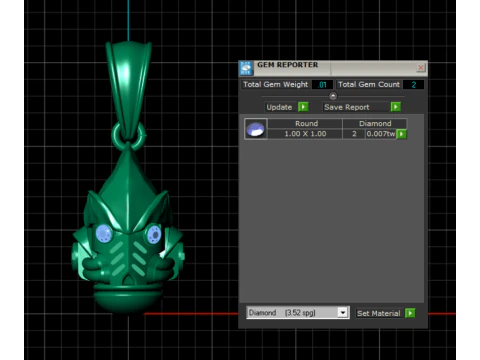Click green arrow beside 0.007tw
The width and height of the screenshot is (480, 360).
click(401, 134)
